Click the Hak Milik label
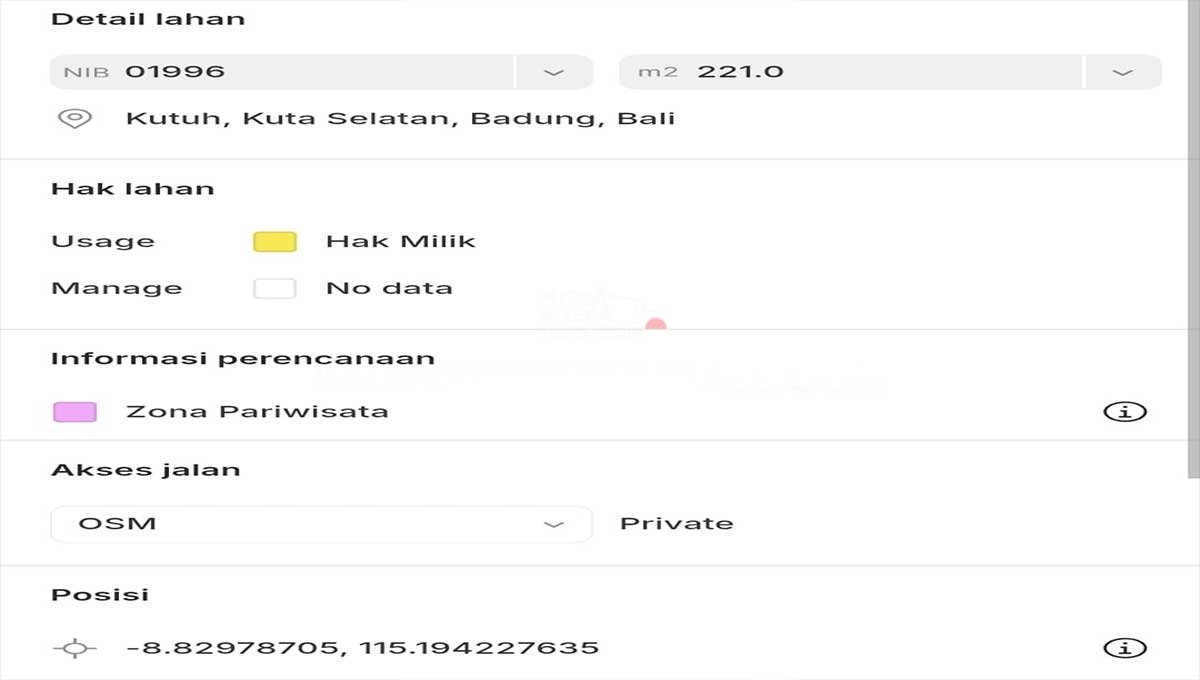This screenshot has width=1200, height=680. point(401,241)
